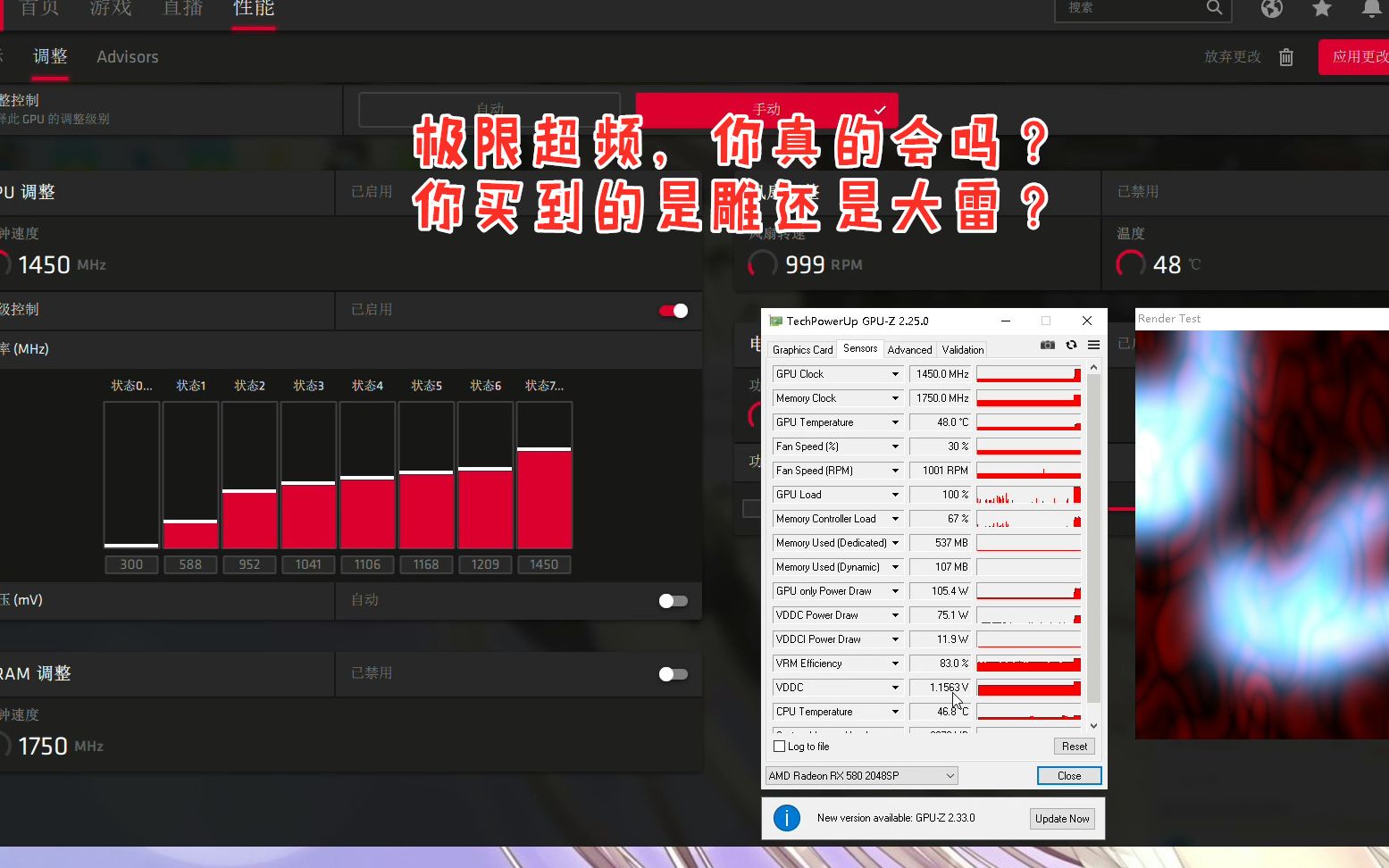Open VRM Efficiency sensor dropdown
Viewport: 1389px width, 868px height.
click(x=895, y=664)
